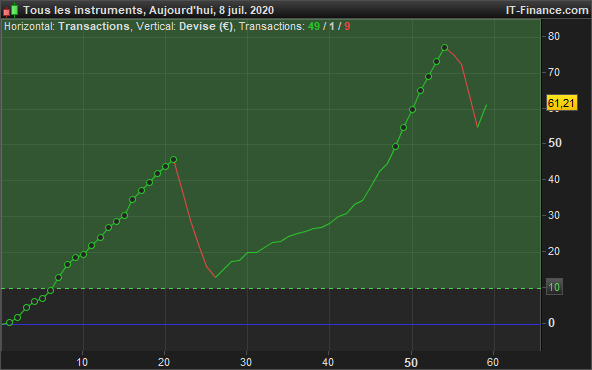This screenshot has width=592, height=370.
Task: Click the 60 label on the horizontal axis
Action: point(492,362)
